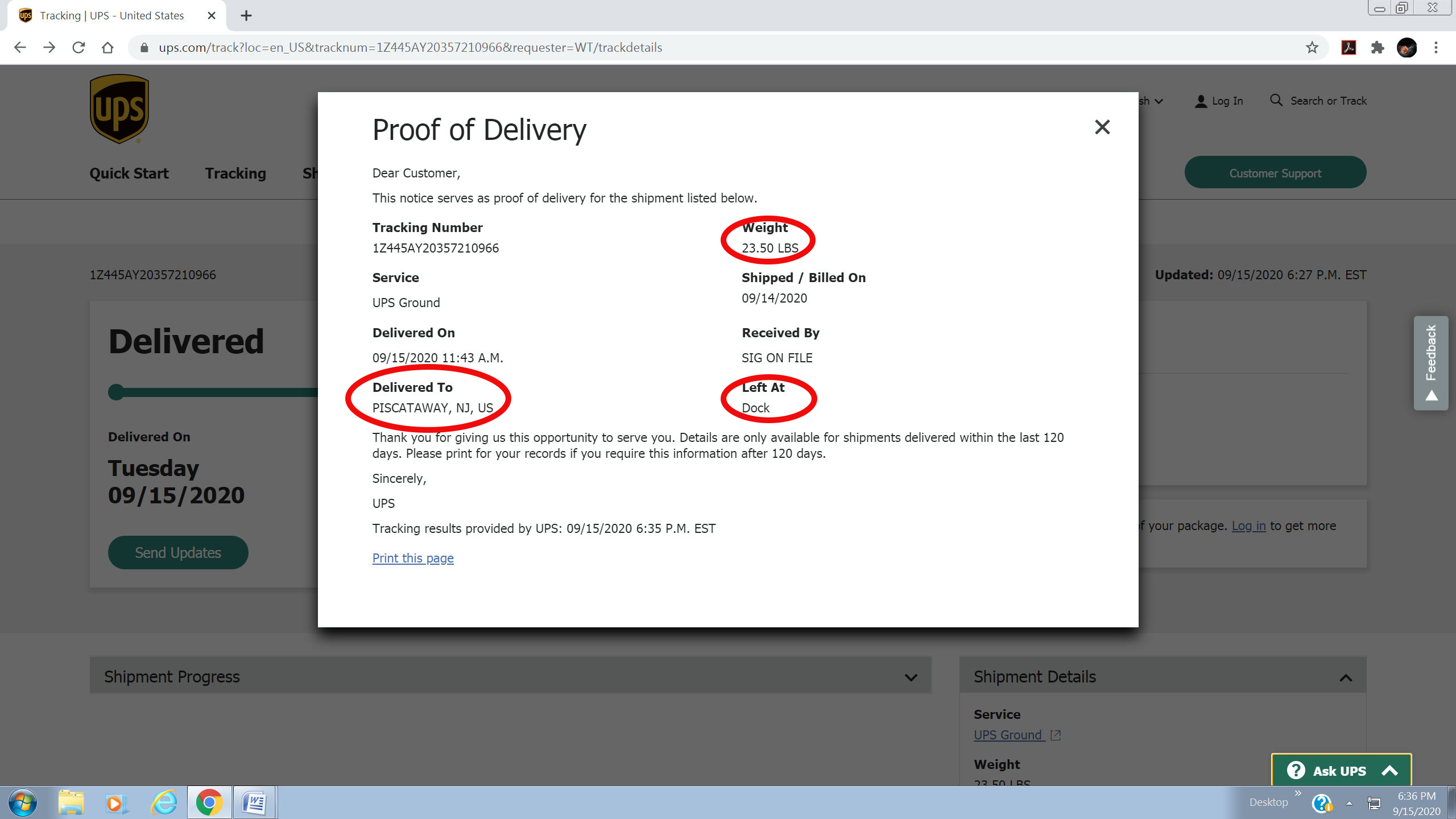Click the SIG ON FILE text
1456x819 pixels.
click(777, 358)
